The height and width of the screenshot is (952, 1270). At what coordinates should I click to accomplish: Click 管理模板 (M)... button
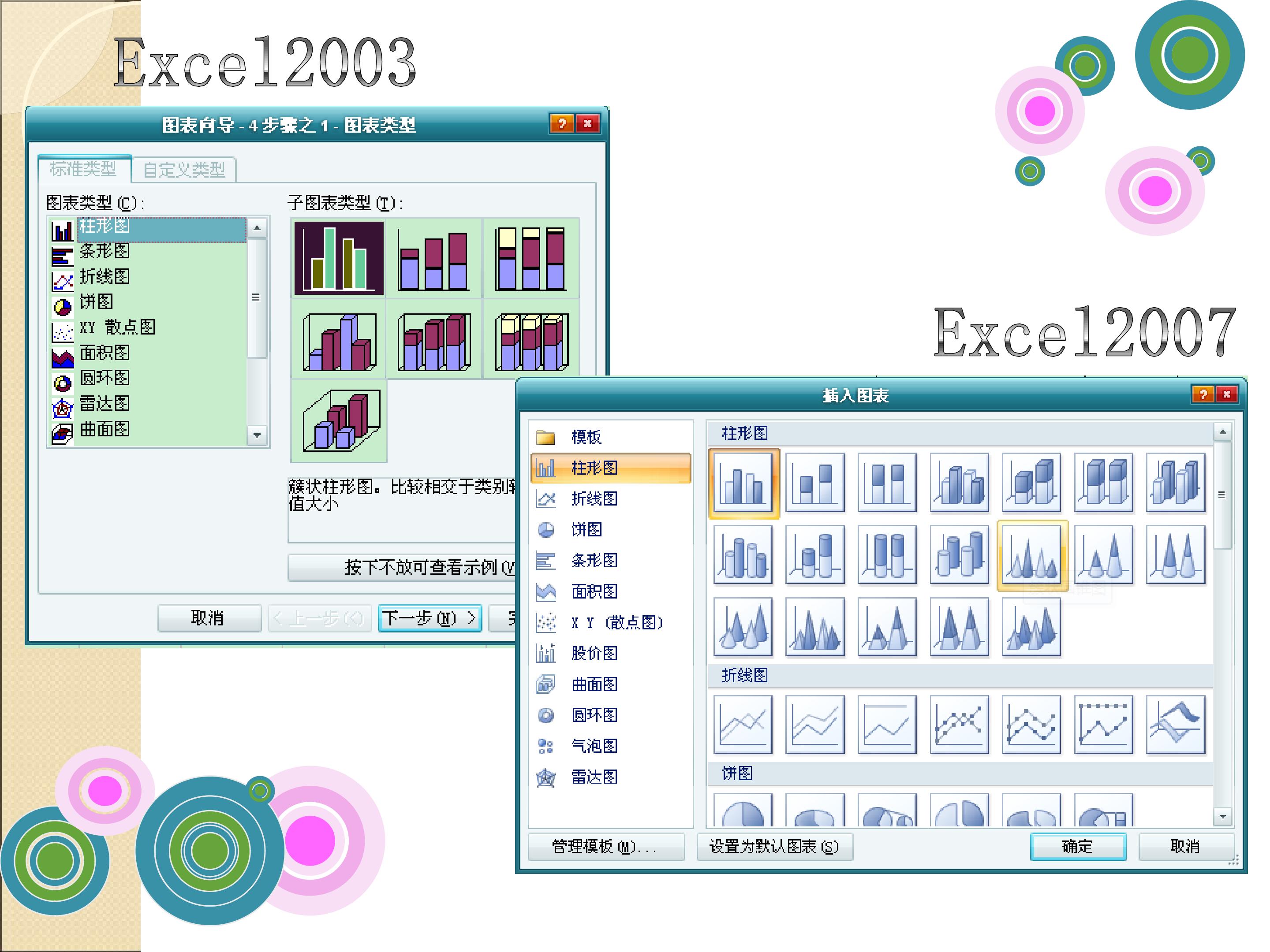(x=606, y=847)
